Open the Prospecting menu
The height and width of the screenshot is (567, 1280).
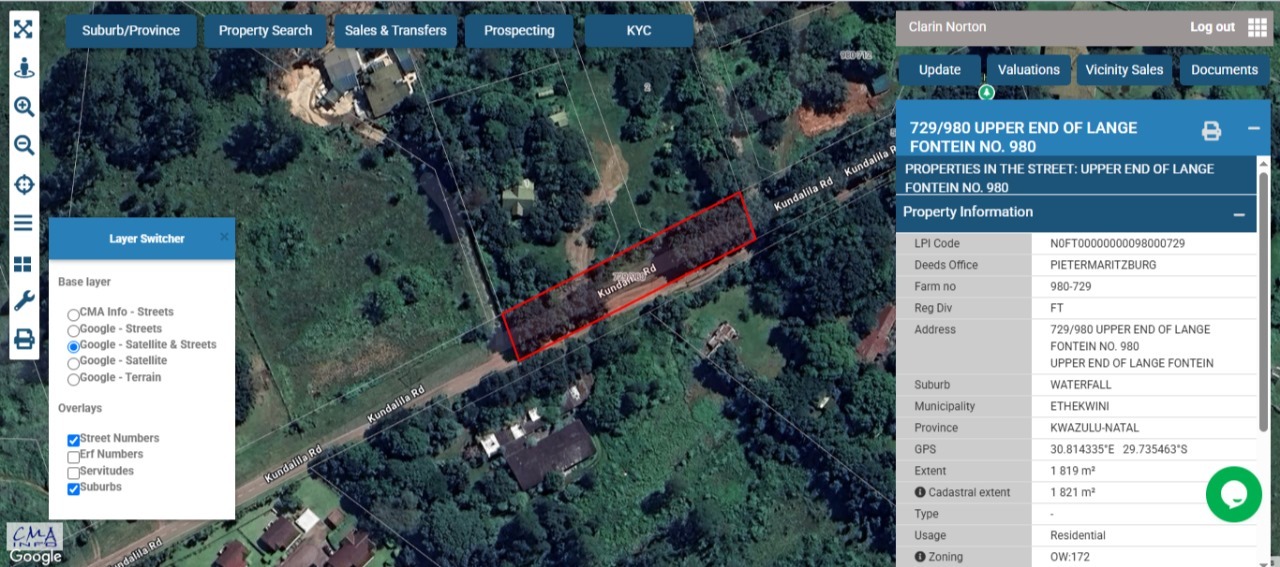519,31
